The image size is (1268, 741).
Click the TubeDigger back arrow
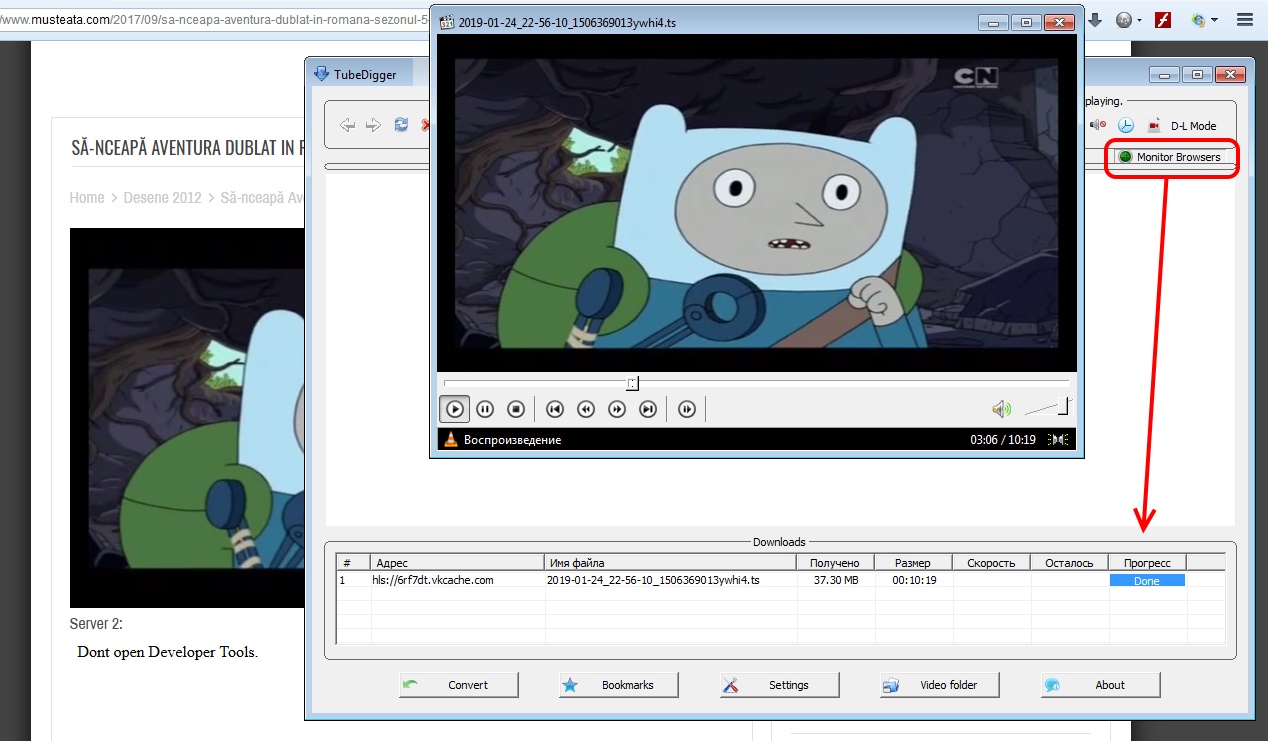coord(347,125)
